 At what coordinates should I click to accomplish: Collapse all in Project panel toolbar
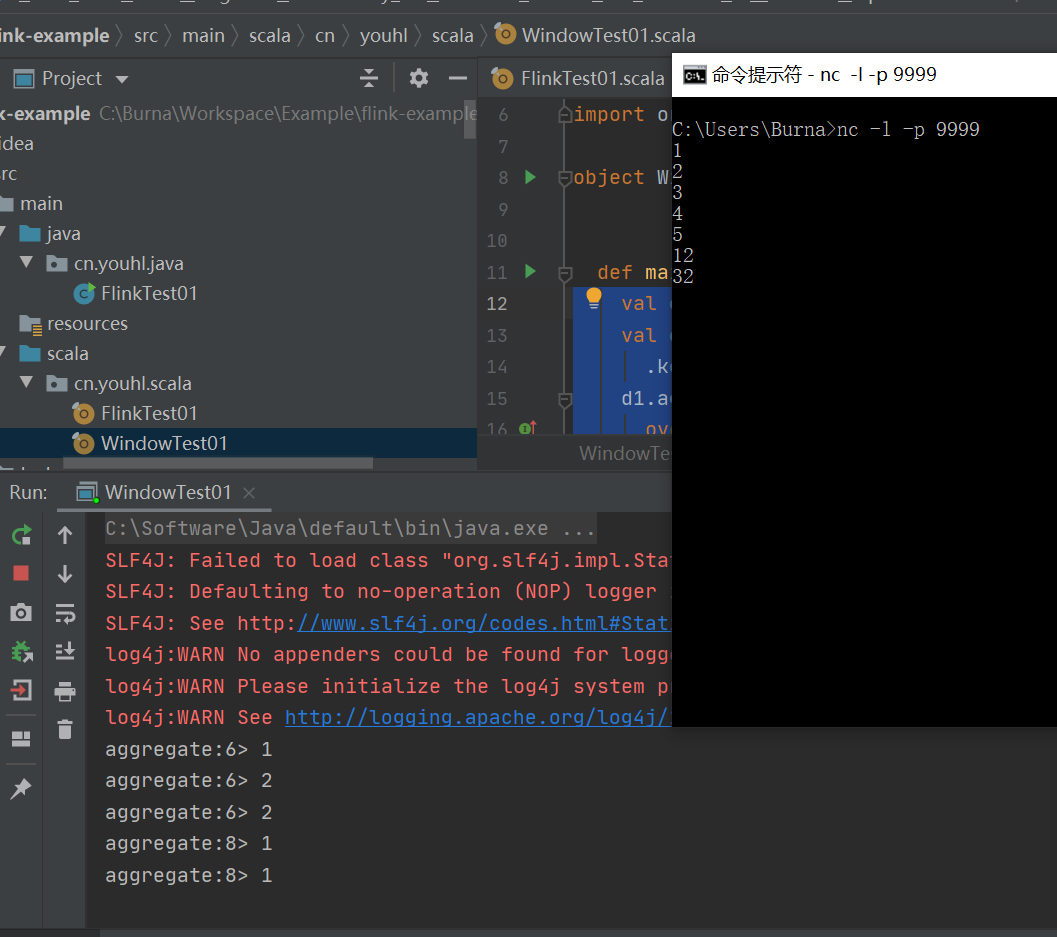point(369,78)
